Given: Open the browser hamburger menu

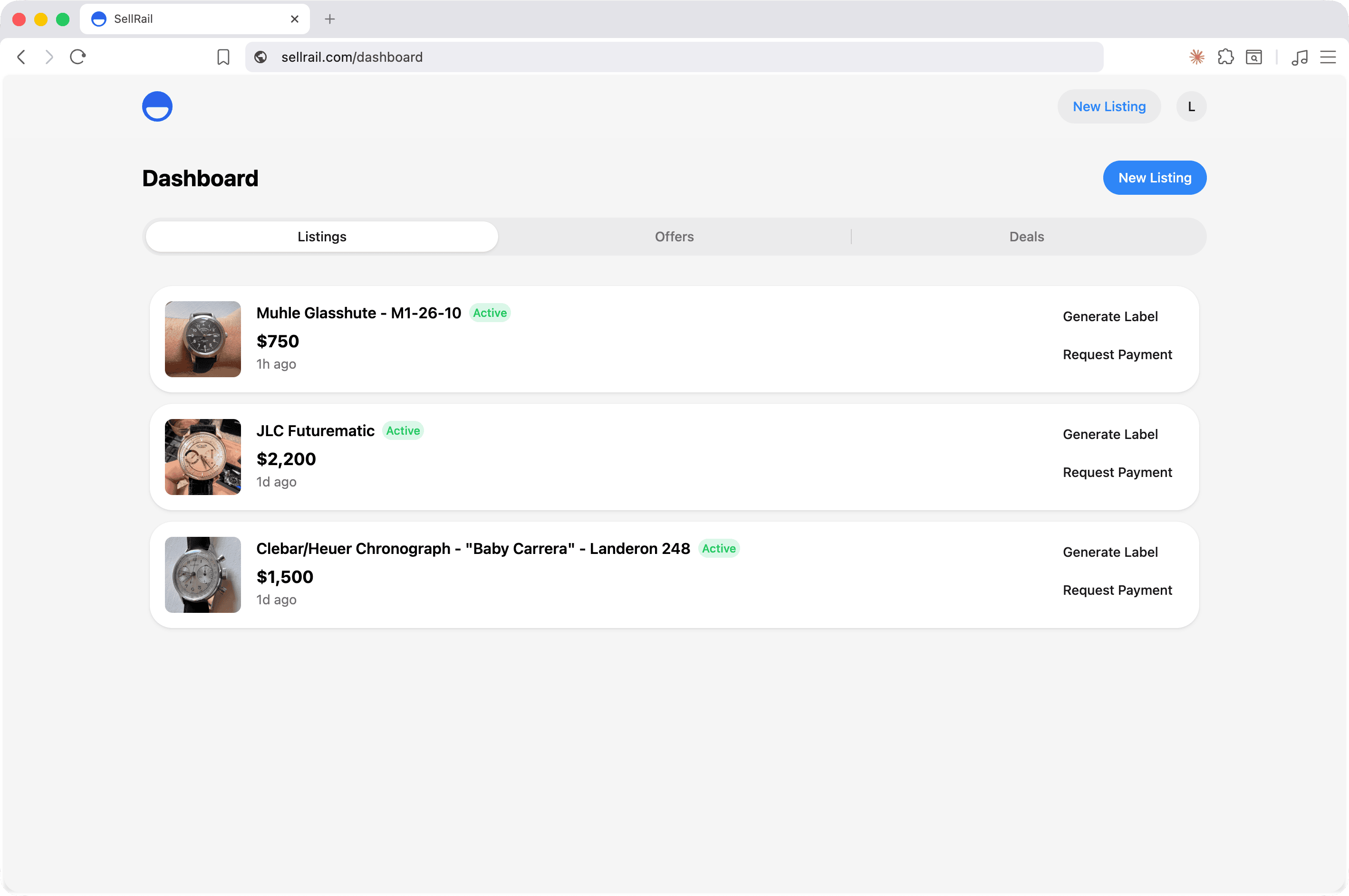Looking at the screenshot, I should (x=1328, y=57).
